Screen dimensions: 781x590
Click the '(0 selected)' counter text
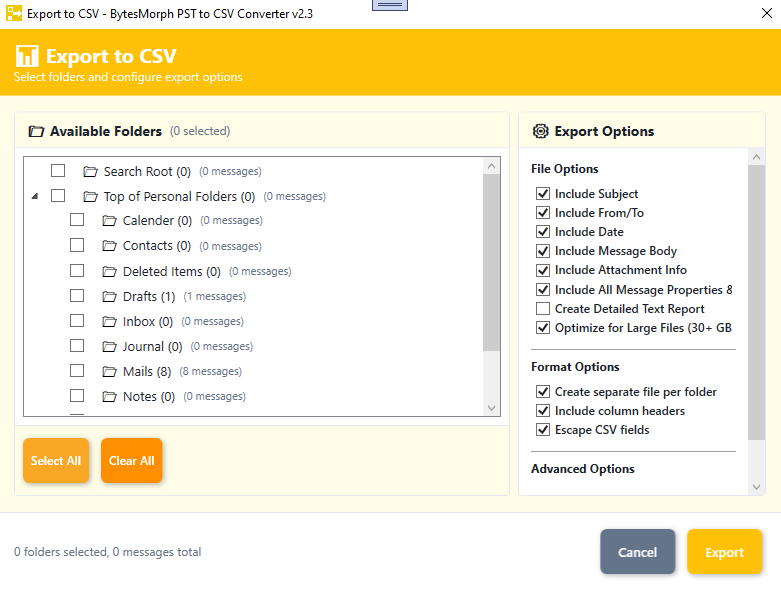coord(200,131)
